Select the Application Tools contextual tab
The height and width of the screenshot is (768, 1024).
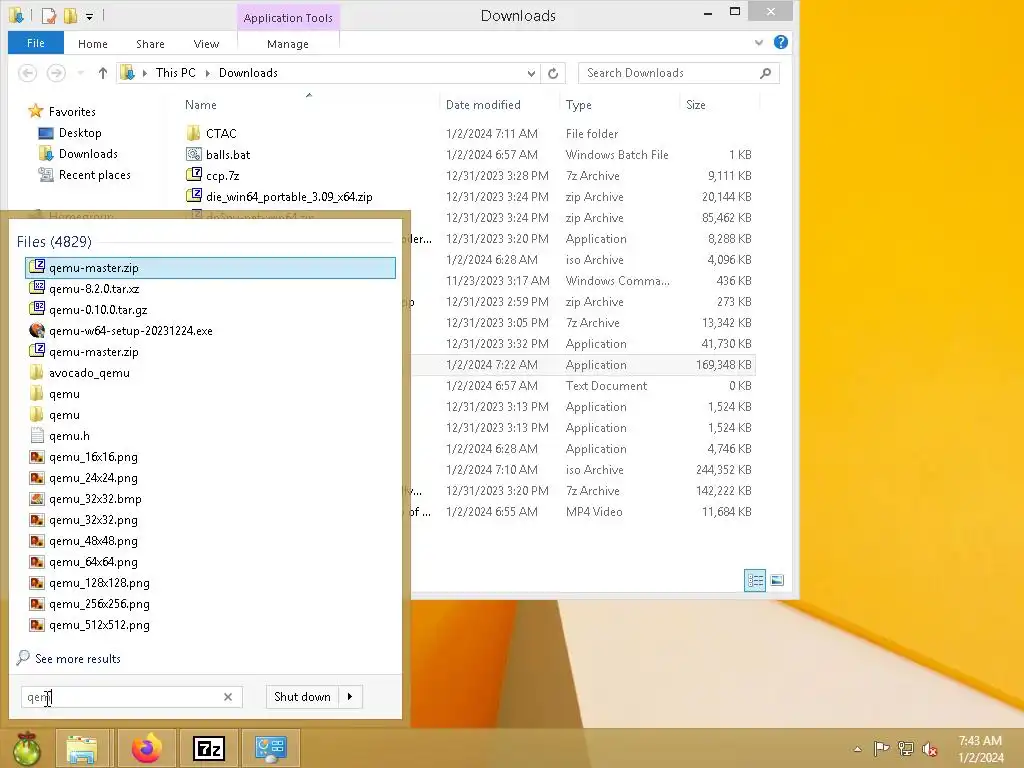tap(288, 18)
